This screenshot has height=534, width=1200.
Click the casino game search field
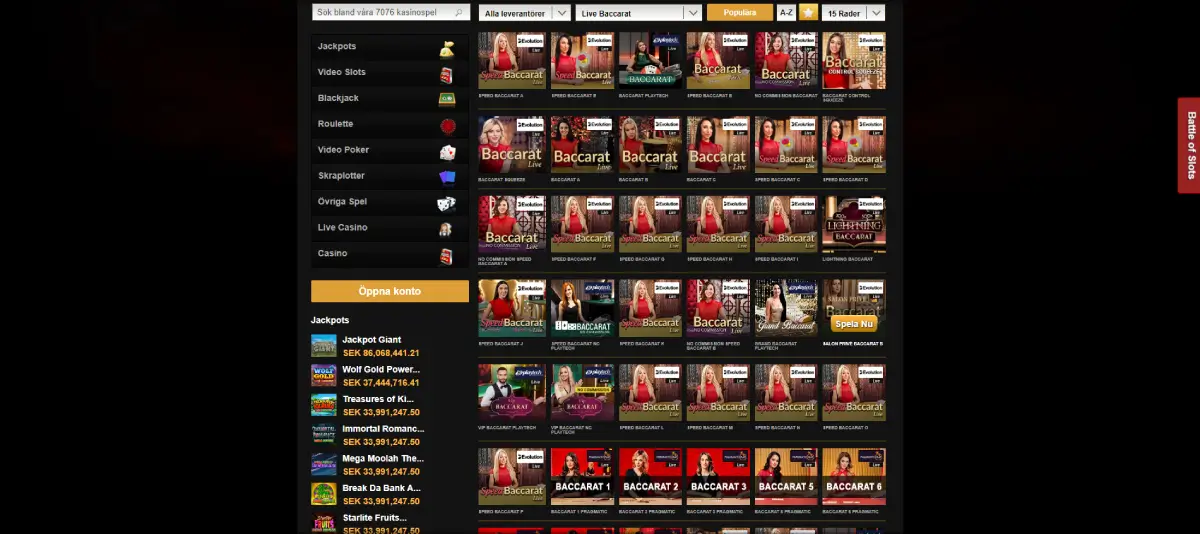coord(390,13)
